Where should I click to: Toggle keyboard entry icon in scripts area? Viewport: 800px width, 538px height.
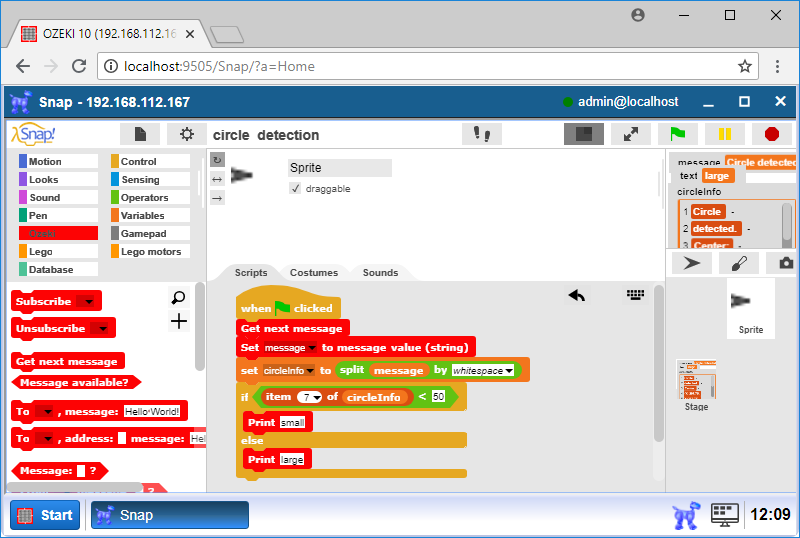(x=635, y=295)
